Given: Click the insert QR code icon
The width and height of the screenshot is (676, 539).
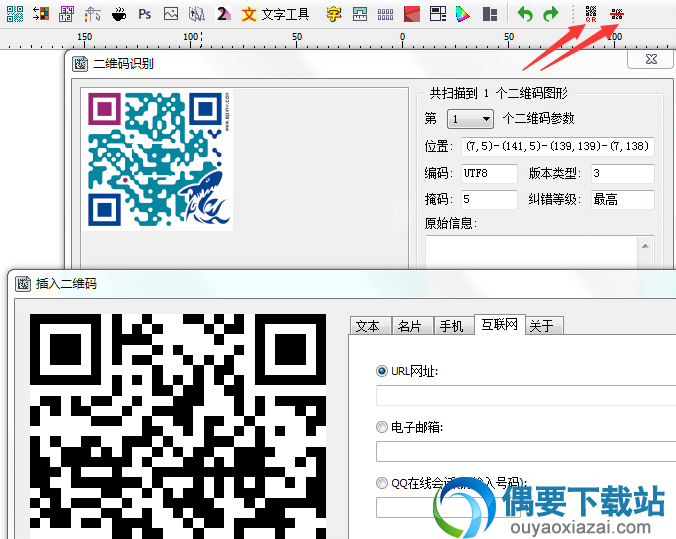Looking at the screenshot, I should point(591,14).
